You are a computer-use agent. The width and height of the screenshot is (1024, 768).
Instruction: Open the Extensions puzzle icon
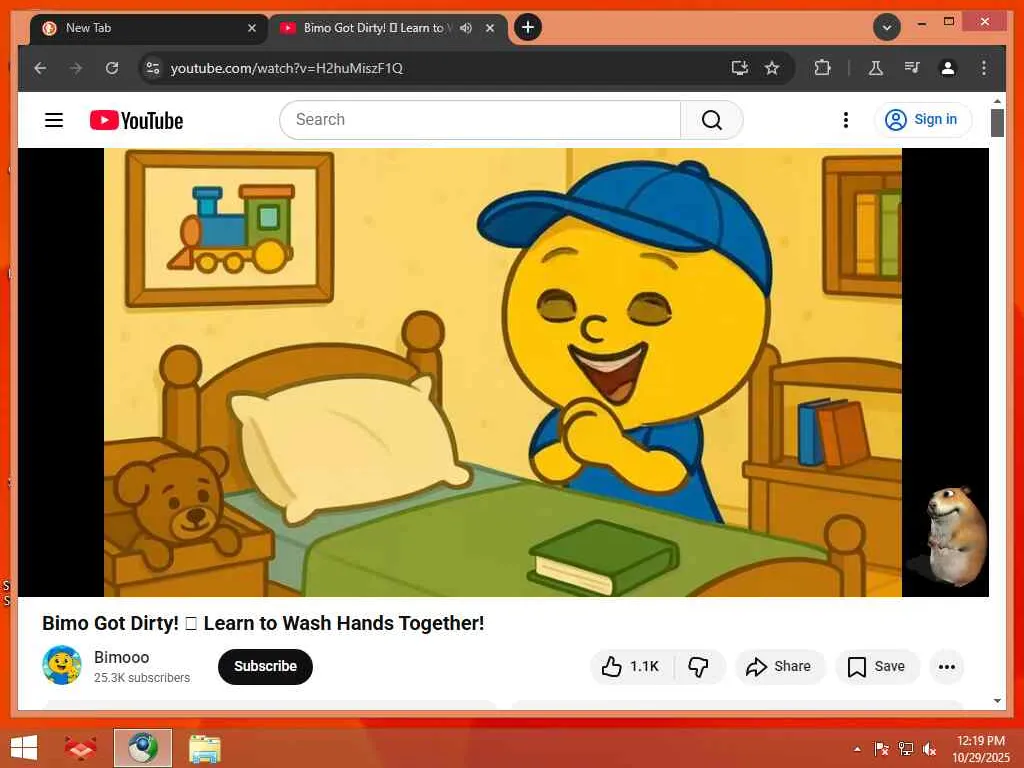tap(822, 68)
